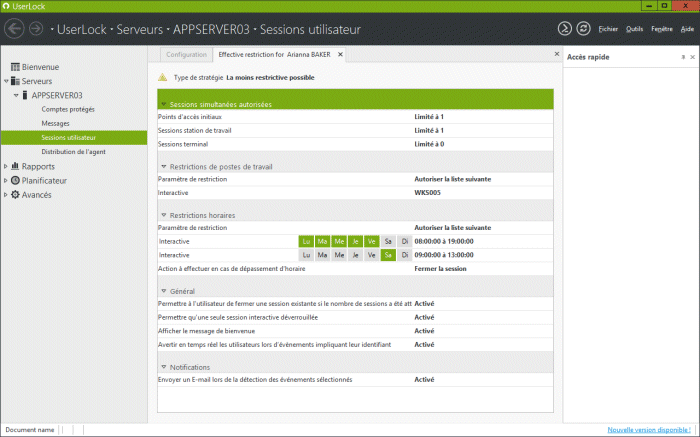The height and width of the screenshot is (437, 700).
Task: Toggle Lu in the 08:00:00 à 19:00:00 row
Action: tap(306, 241)
